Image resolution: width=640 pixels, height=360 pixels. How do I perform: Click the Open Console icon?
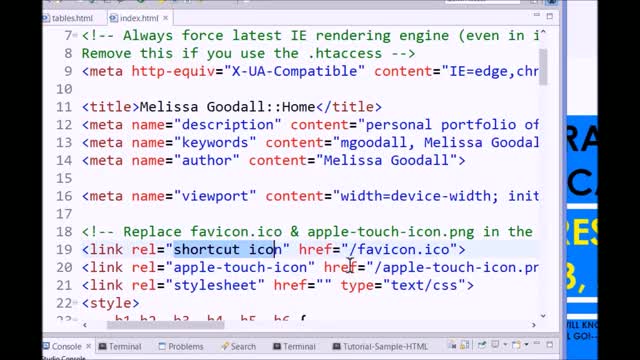tap(516, 345)
